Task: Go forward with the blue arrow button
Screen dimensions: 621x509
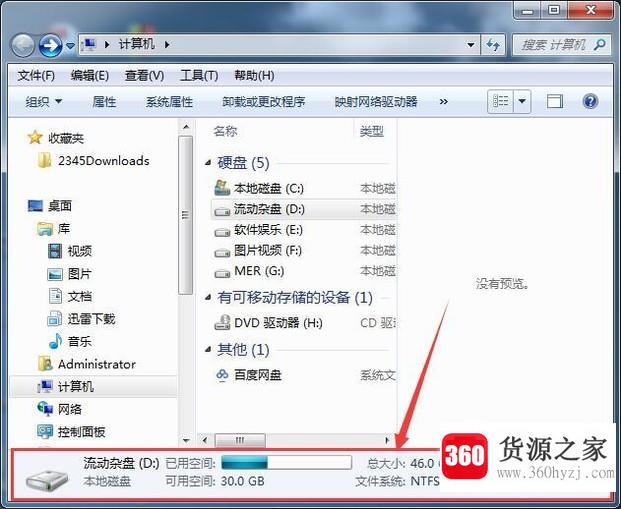Action: pos(50,45)
